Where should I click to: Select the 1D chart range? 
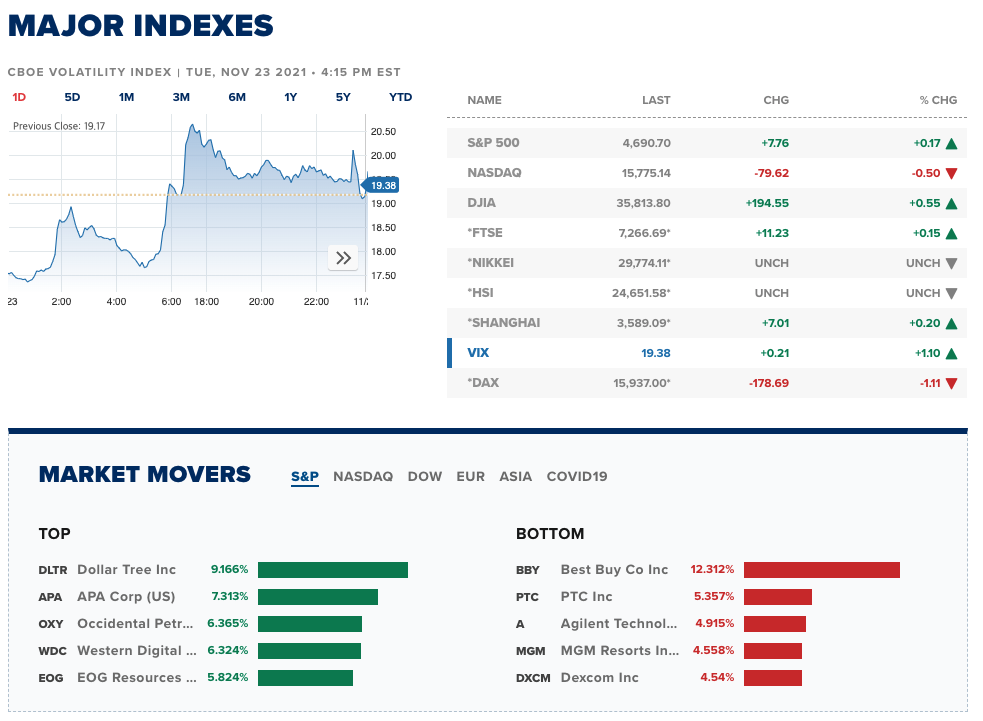[19, 97]
